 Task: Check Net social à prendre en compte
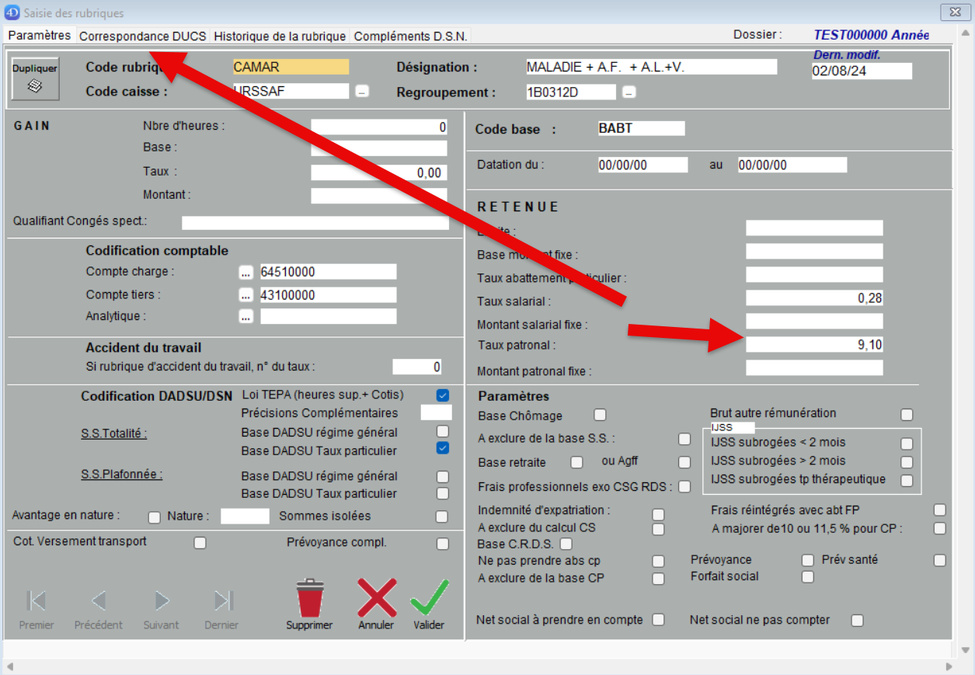[658, 620]
